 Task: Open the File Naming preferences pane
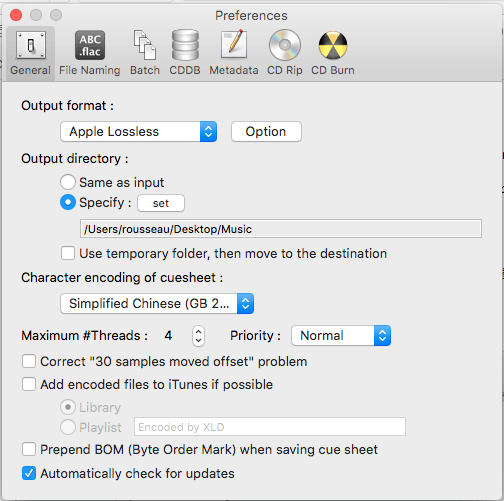(90, 53)
